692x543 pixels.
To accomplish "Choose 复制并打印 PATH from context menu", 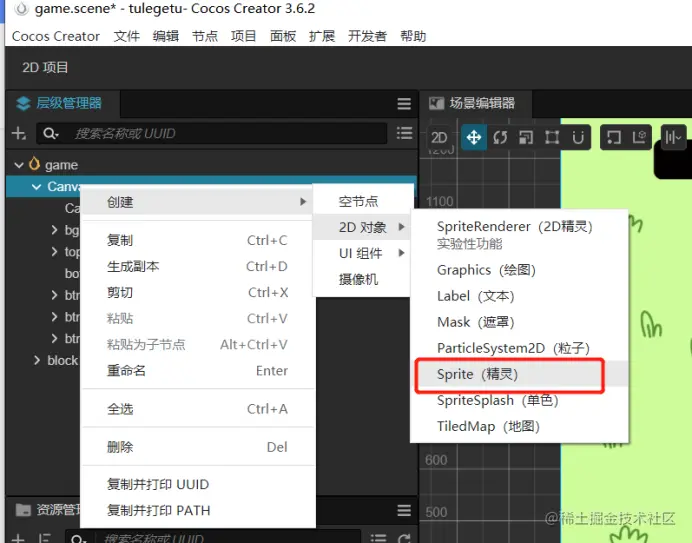I will coord(198,511).
